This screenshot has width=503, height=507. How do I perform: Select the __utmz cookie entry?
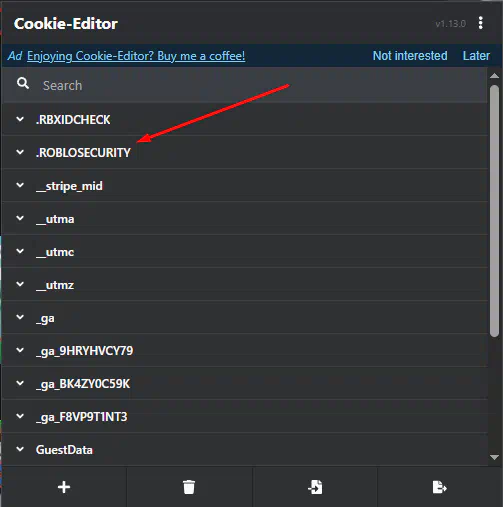click(x=245, y=284)
